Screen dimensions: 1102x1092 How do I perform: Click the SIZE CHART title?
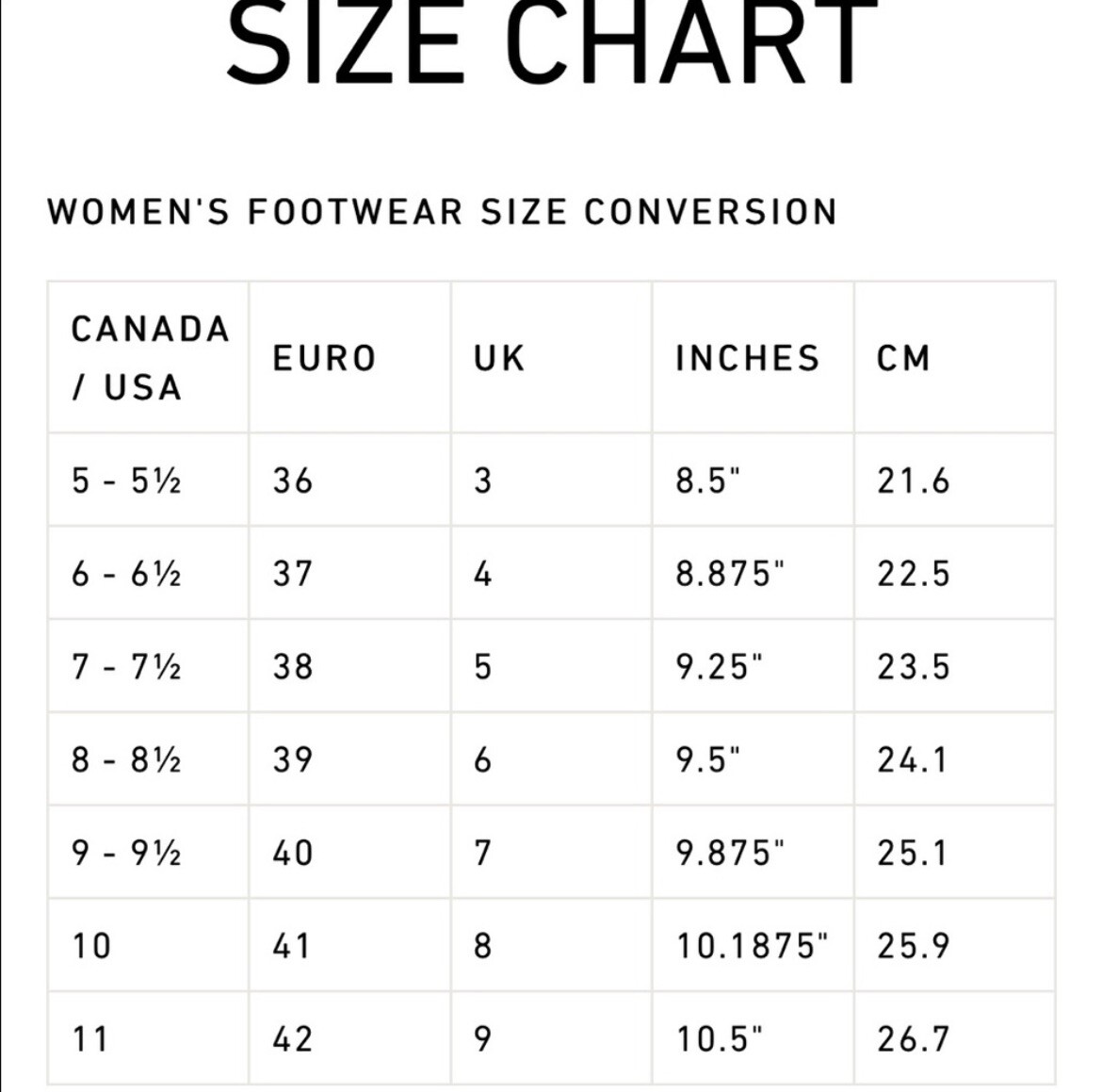(x=552, y=42)
